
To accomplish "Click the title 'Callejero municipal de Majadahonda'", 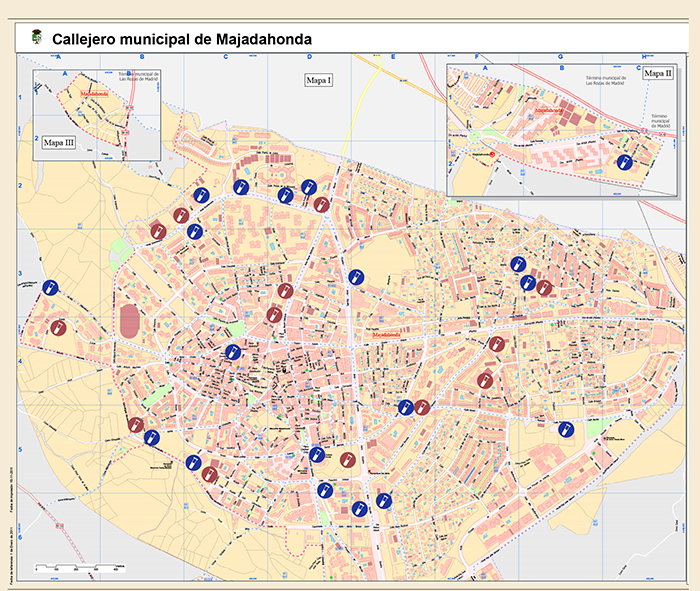I will tap(182, 39).
